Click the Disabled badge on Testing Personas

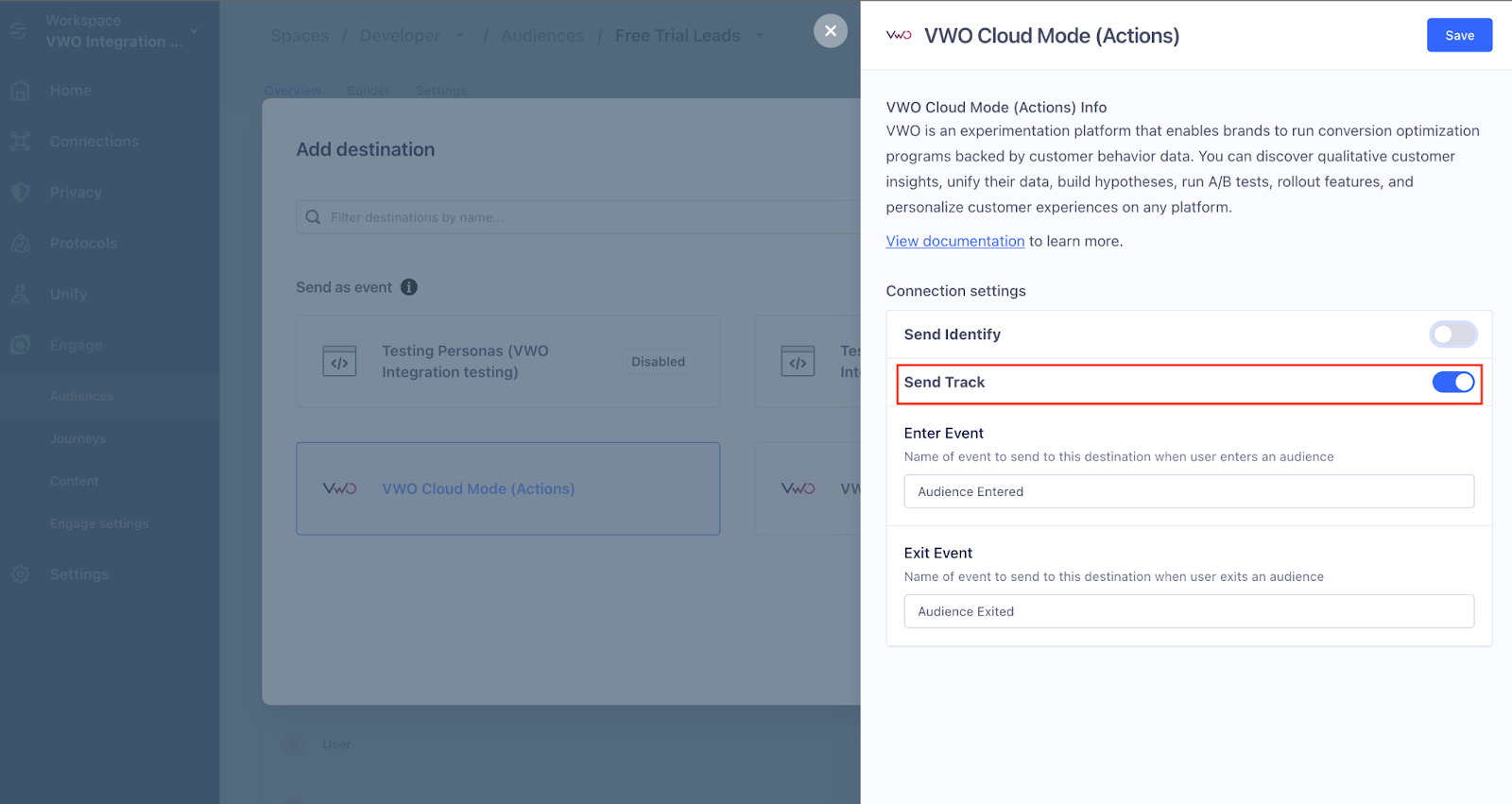tap(658, 362)
